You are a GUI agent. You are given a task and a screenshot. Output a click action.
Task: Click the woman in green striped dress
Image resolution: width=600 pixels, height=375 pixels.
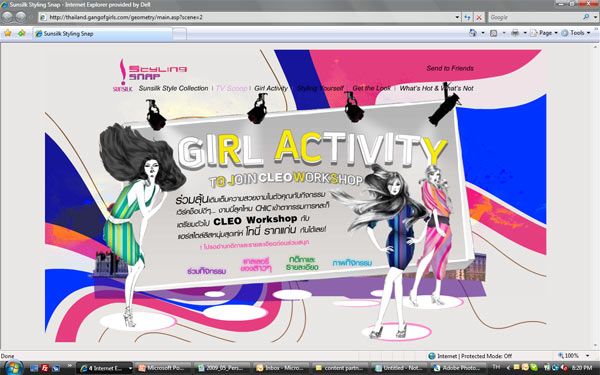point(136,226)
